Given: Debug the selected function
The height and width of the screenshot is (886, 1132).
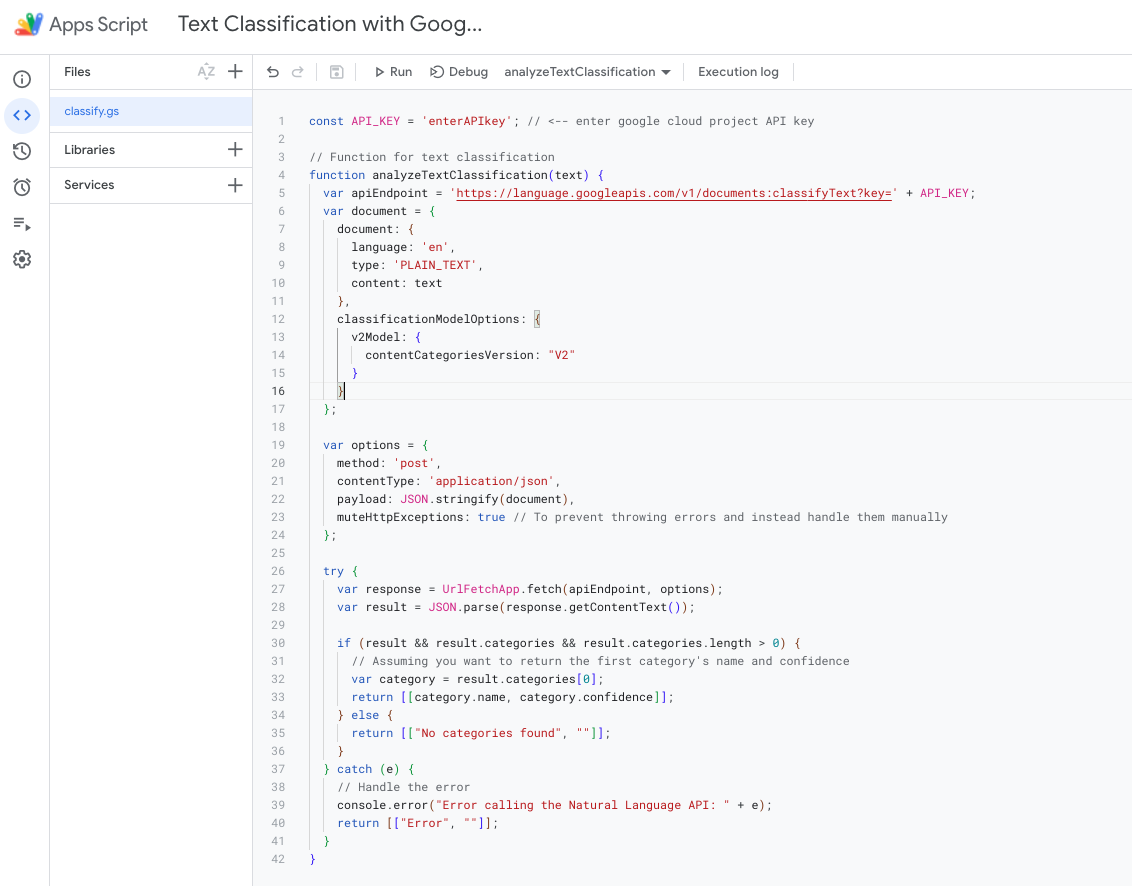Looking at the screenshot, I should tap(459, 71).
